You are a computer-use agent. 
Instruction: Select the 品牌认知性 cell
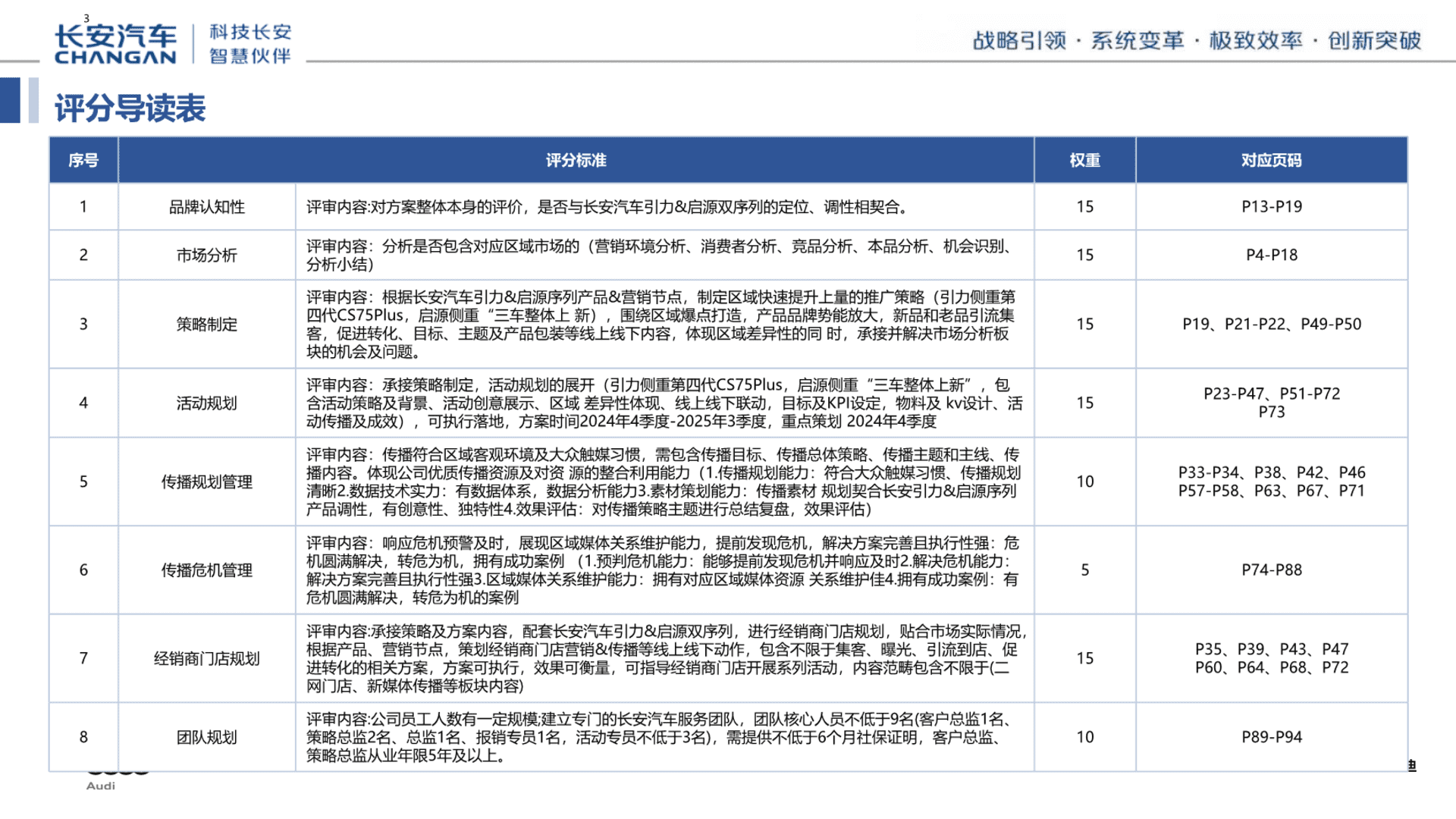pos(207,207)
